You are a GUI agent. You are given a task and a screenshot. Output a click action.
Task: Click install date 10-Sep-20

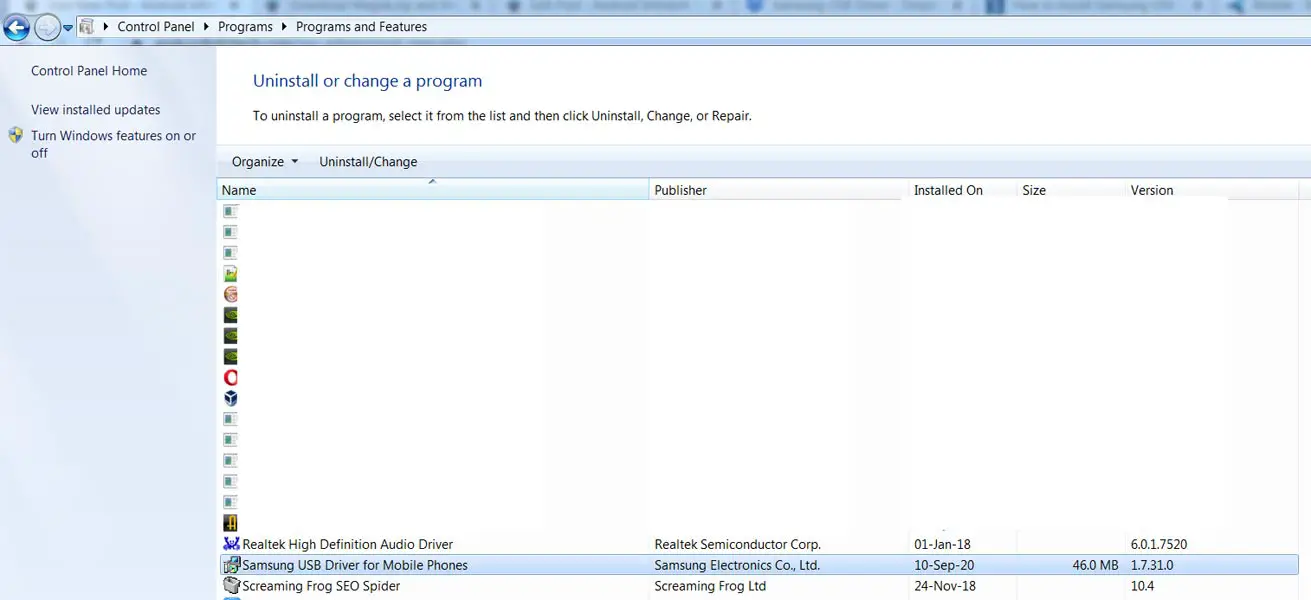tap(942, 565)
